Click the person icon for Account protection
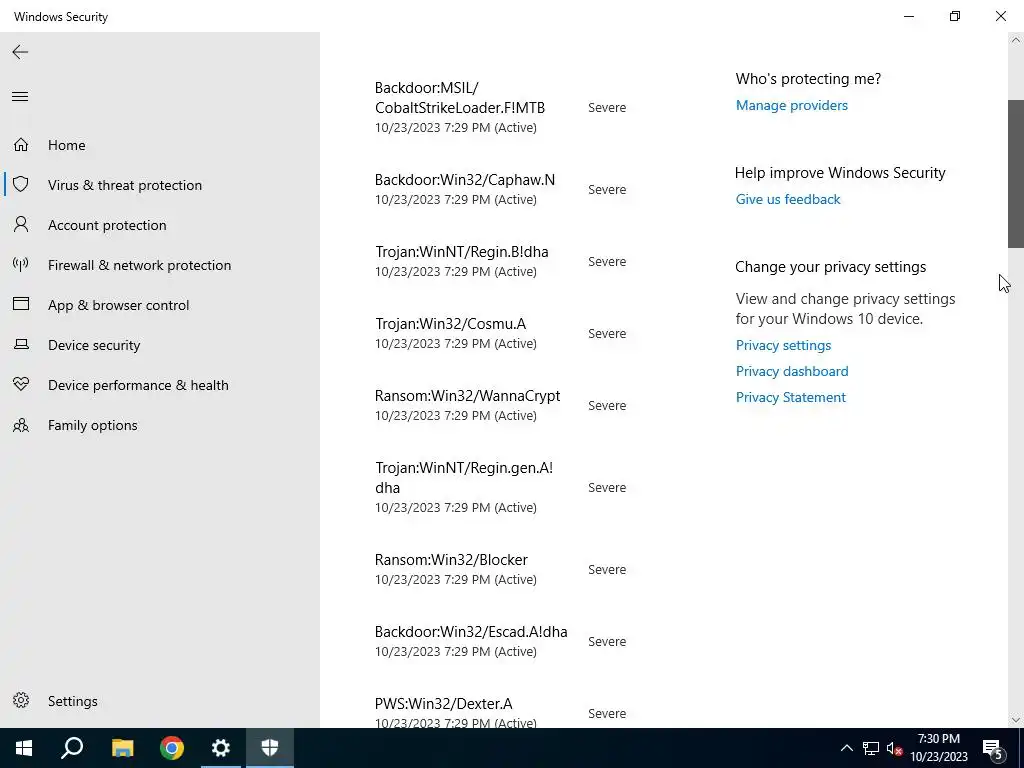Viewport: 1024px width, 768px height. (x=21, y=225)
